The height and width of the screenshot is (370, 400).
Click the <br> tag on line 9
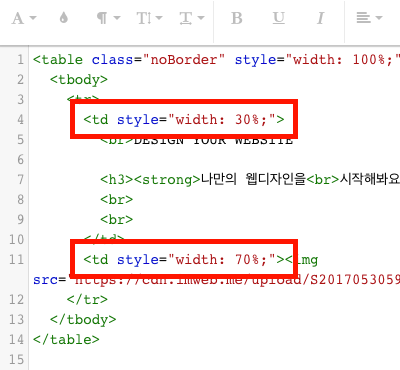click(x=116, y=220)
